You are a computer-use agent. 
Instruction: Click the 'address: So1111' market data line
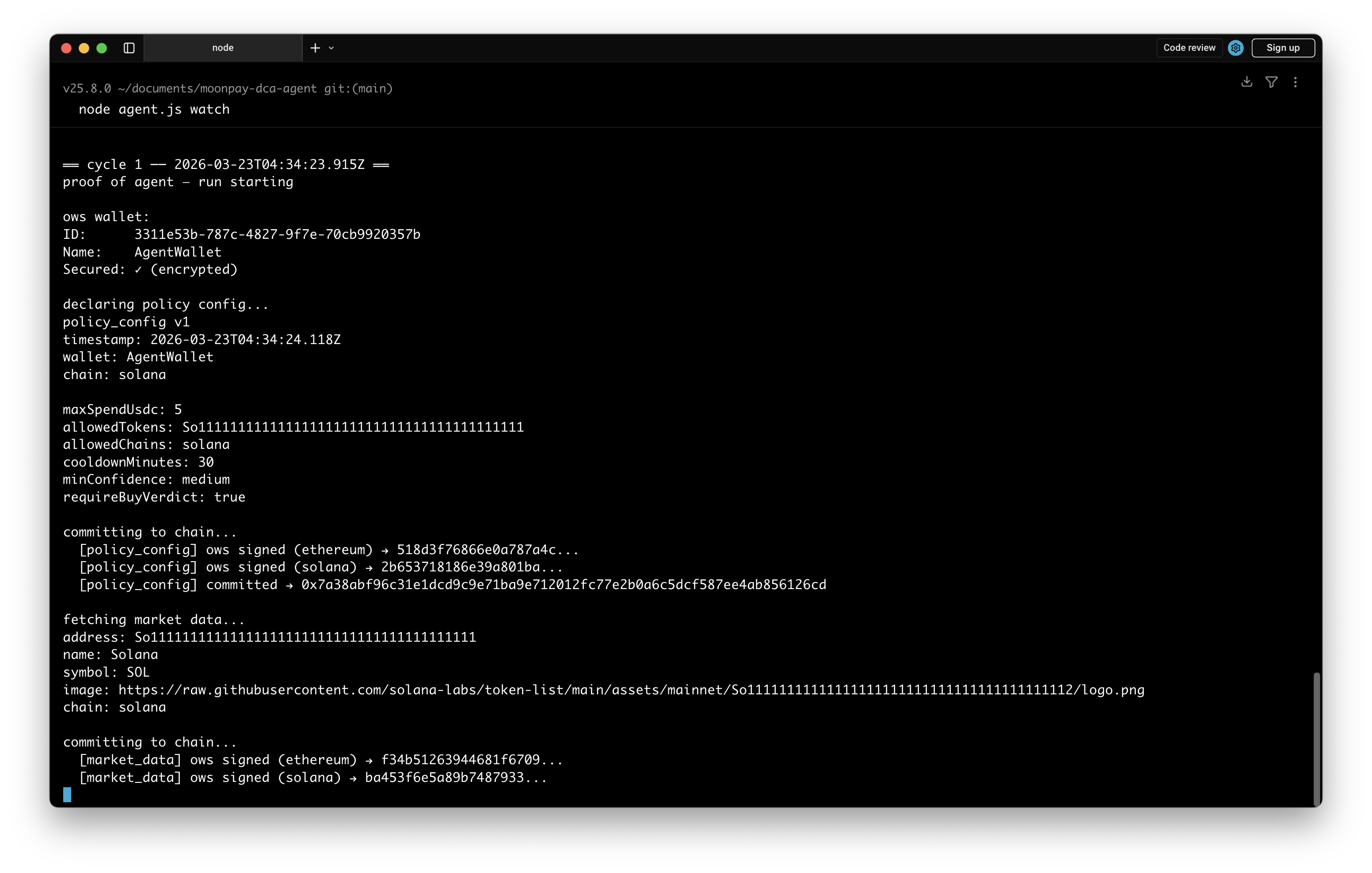point(269,637)
